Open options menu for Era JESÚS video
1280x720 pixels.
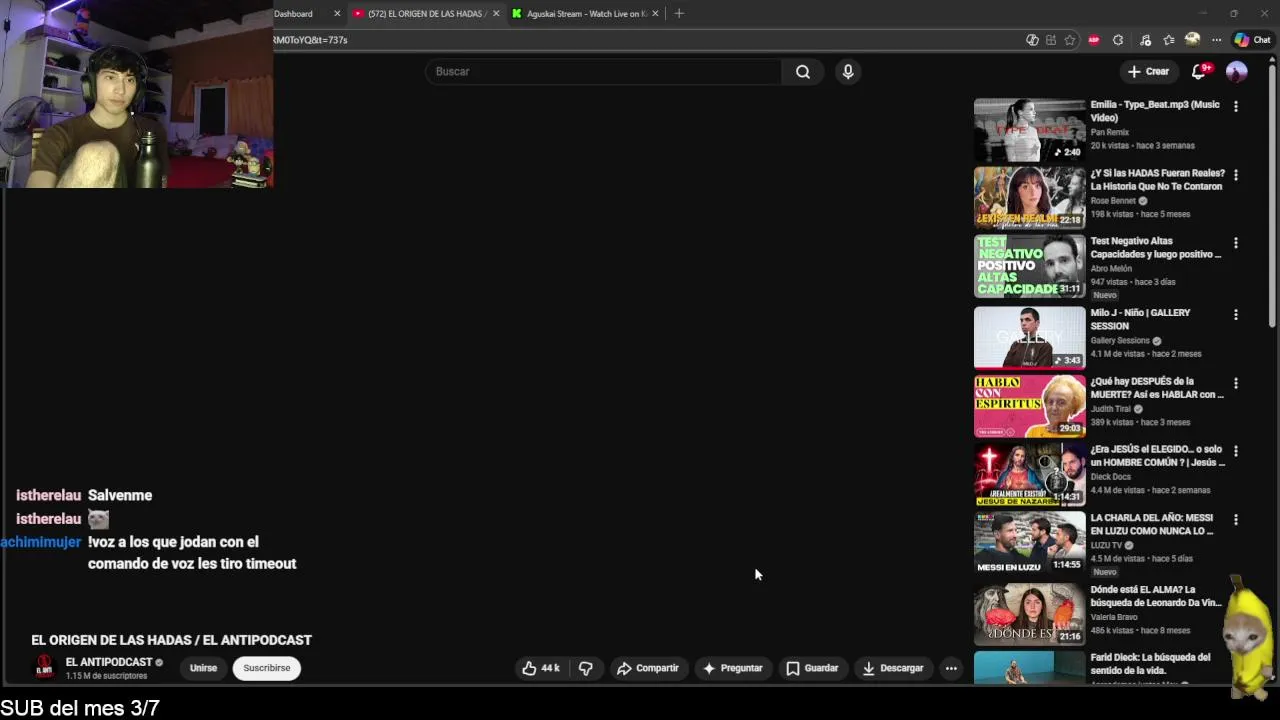point(1236,451)
